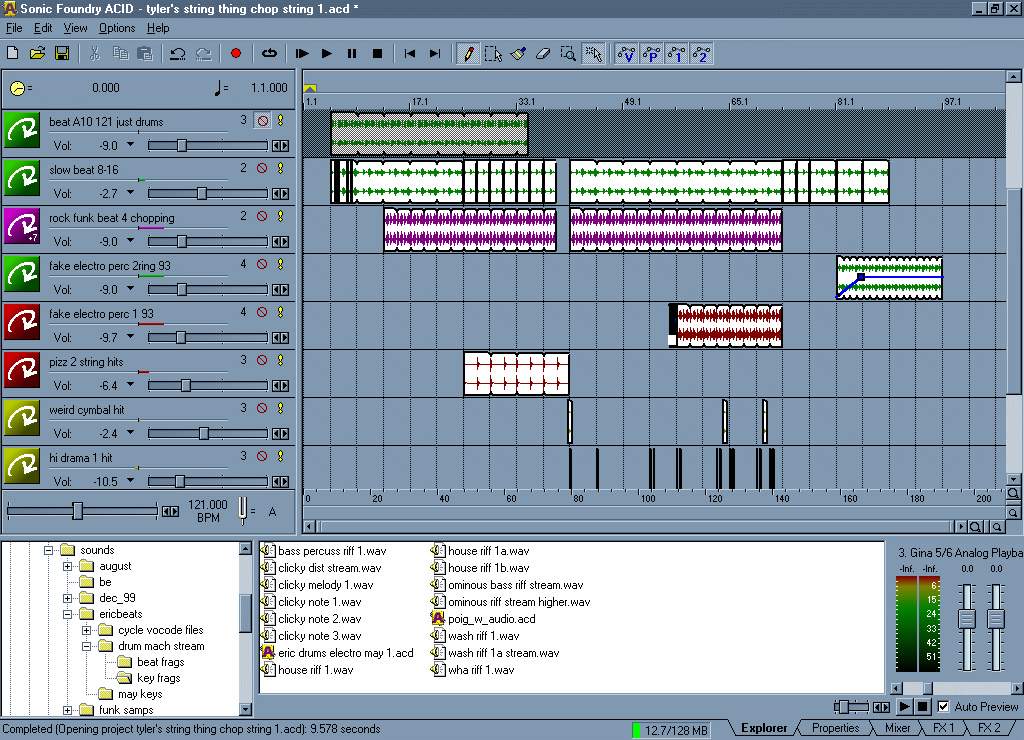Select the Paint brush tool

pyautogui.click(x=518, y=54)
